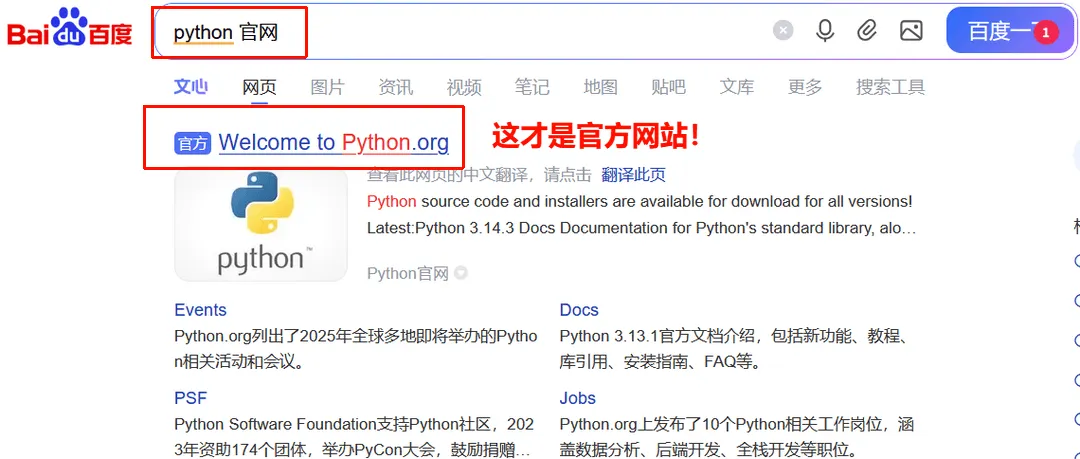The width and height of the screenshot is (1080, 459).
Task: Open the 文库 tab
Action: coord(736,88)
